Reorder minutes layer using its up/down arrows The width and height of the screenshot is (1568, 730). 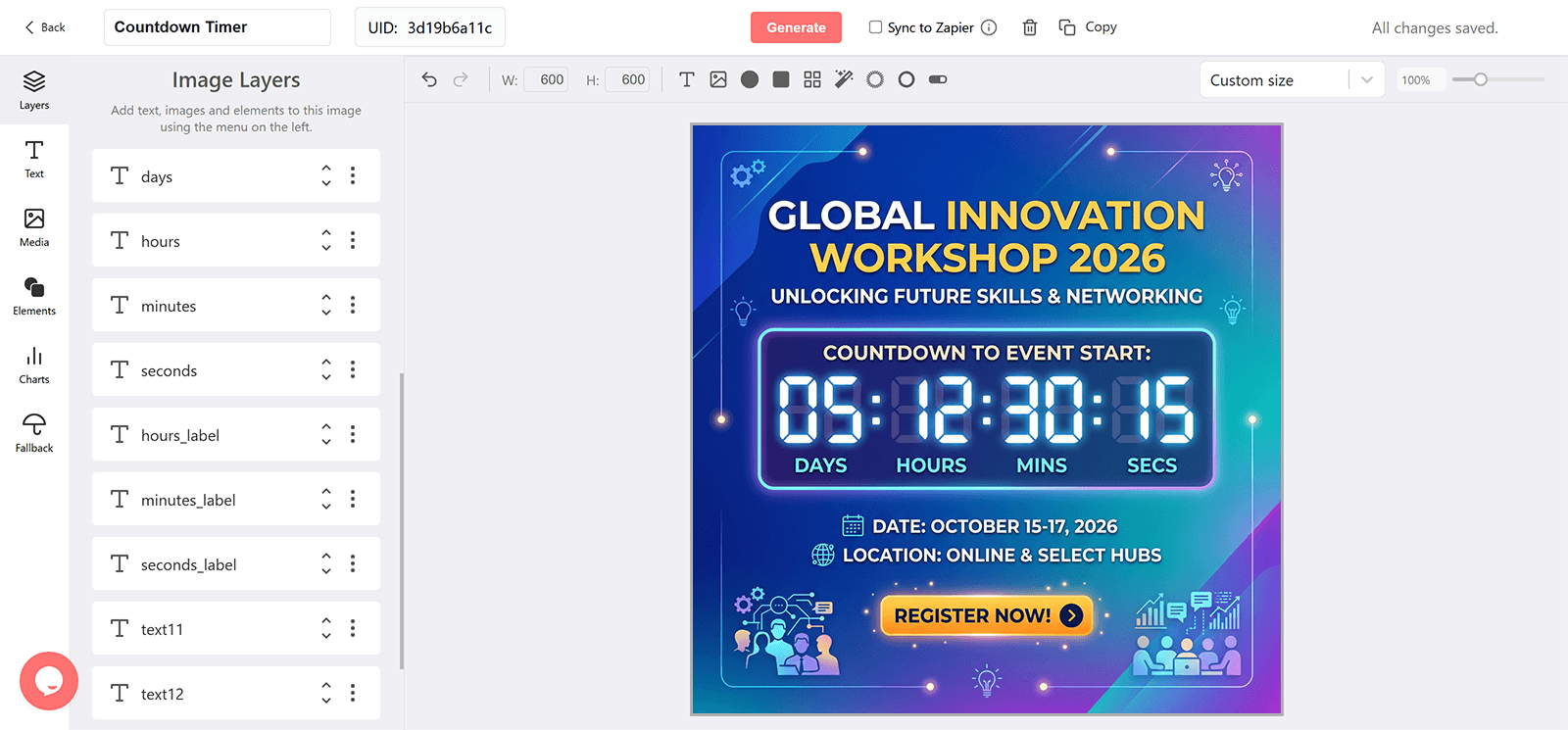pos(326,305)
